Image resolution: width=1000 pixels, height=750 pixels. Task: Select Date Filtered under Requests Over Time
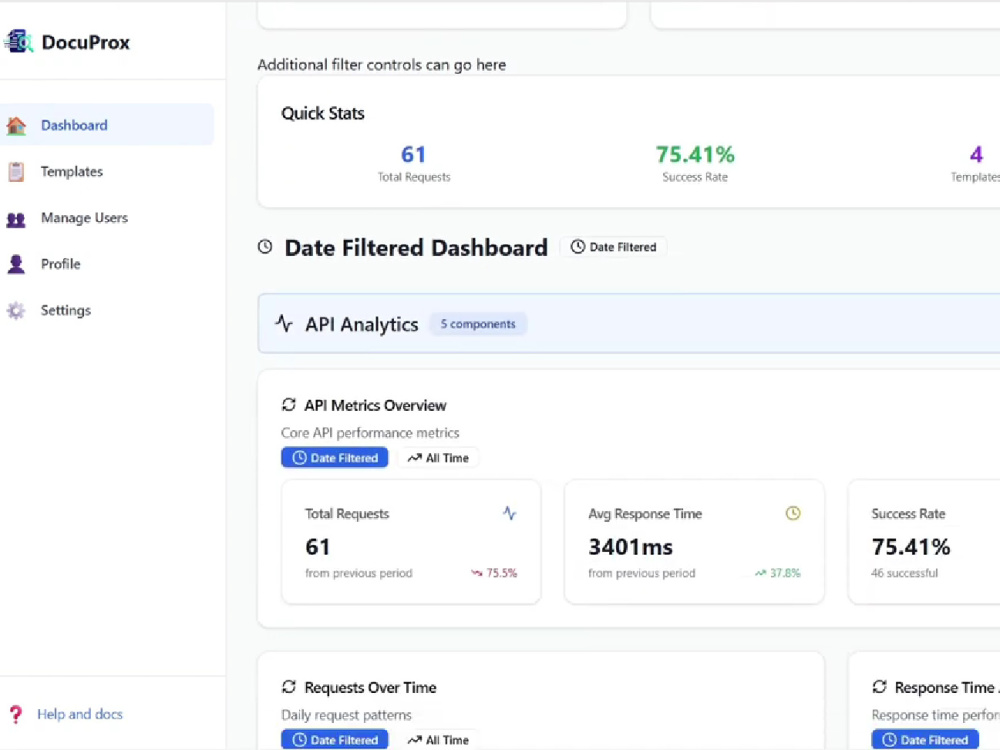tap(335, 740)
